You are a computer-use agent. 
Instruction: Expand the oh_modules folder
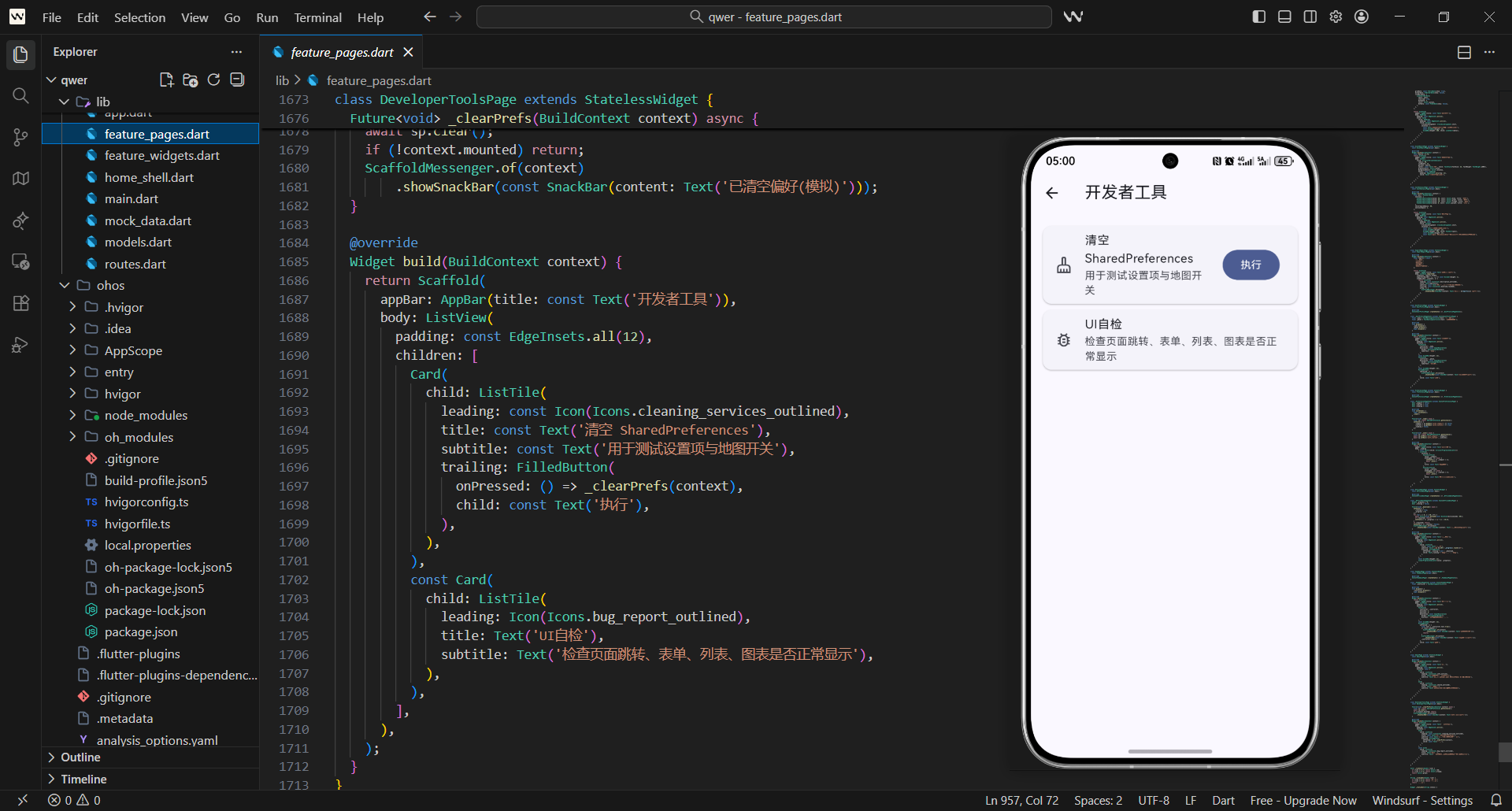(x=72, y=437)
